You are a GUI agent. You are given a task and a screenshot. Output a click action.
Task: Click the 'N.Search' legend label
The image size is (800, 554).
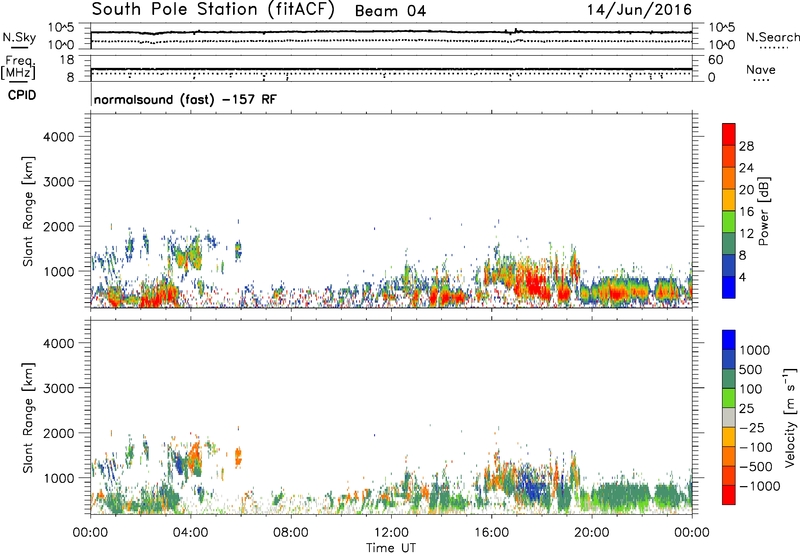[x=772, y=37]
